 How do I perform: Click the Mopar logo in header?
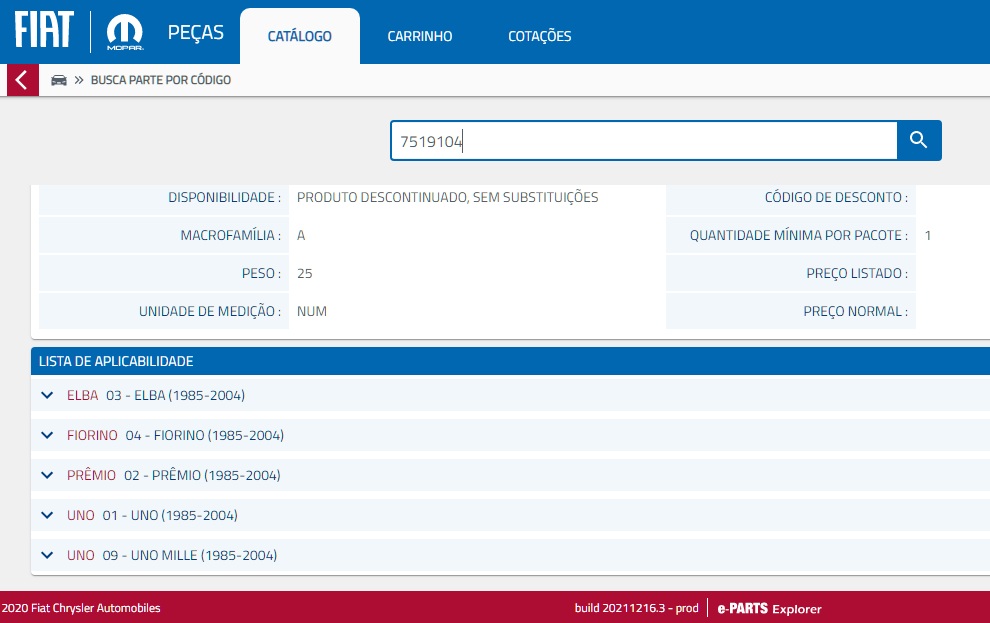coord(125,32)
